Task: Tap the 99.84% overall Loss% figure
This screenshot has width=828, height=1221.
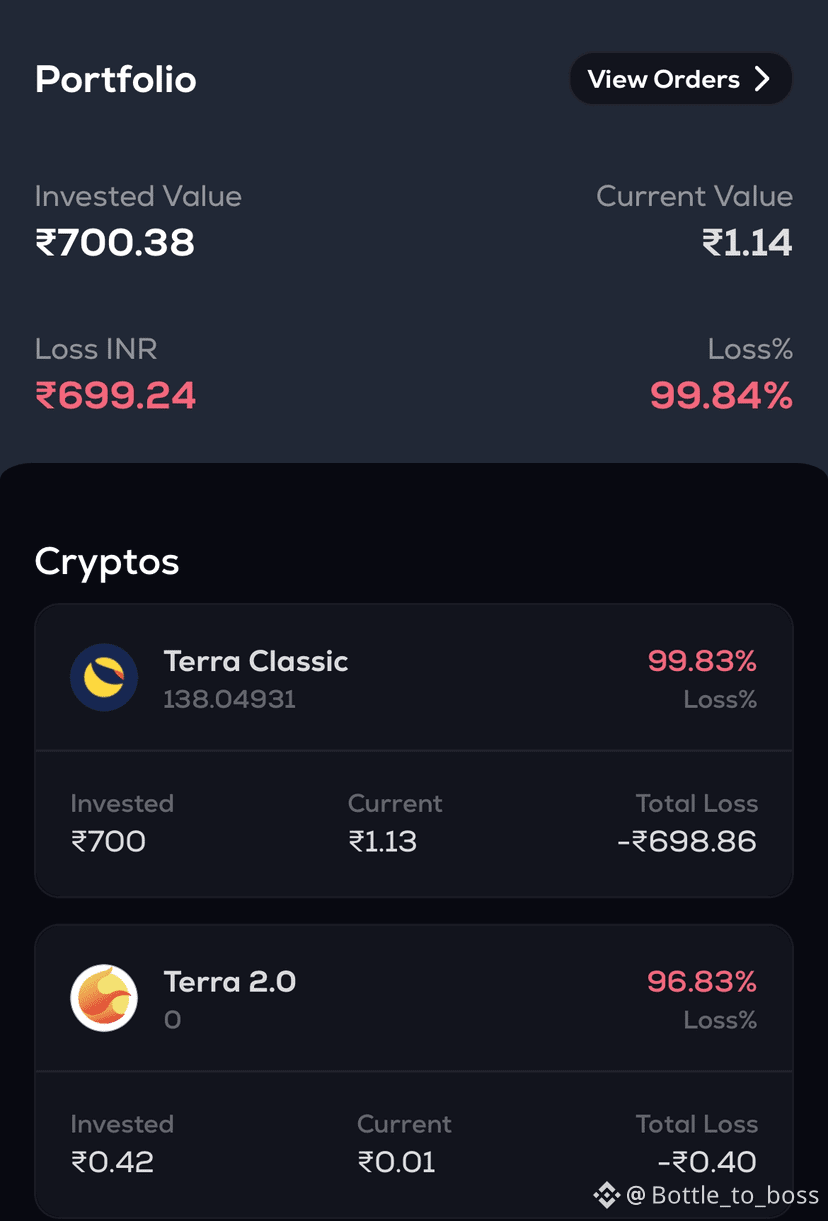Action: [x=721, y=395]
